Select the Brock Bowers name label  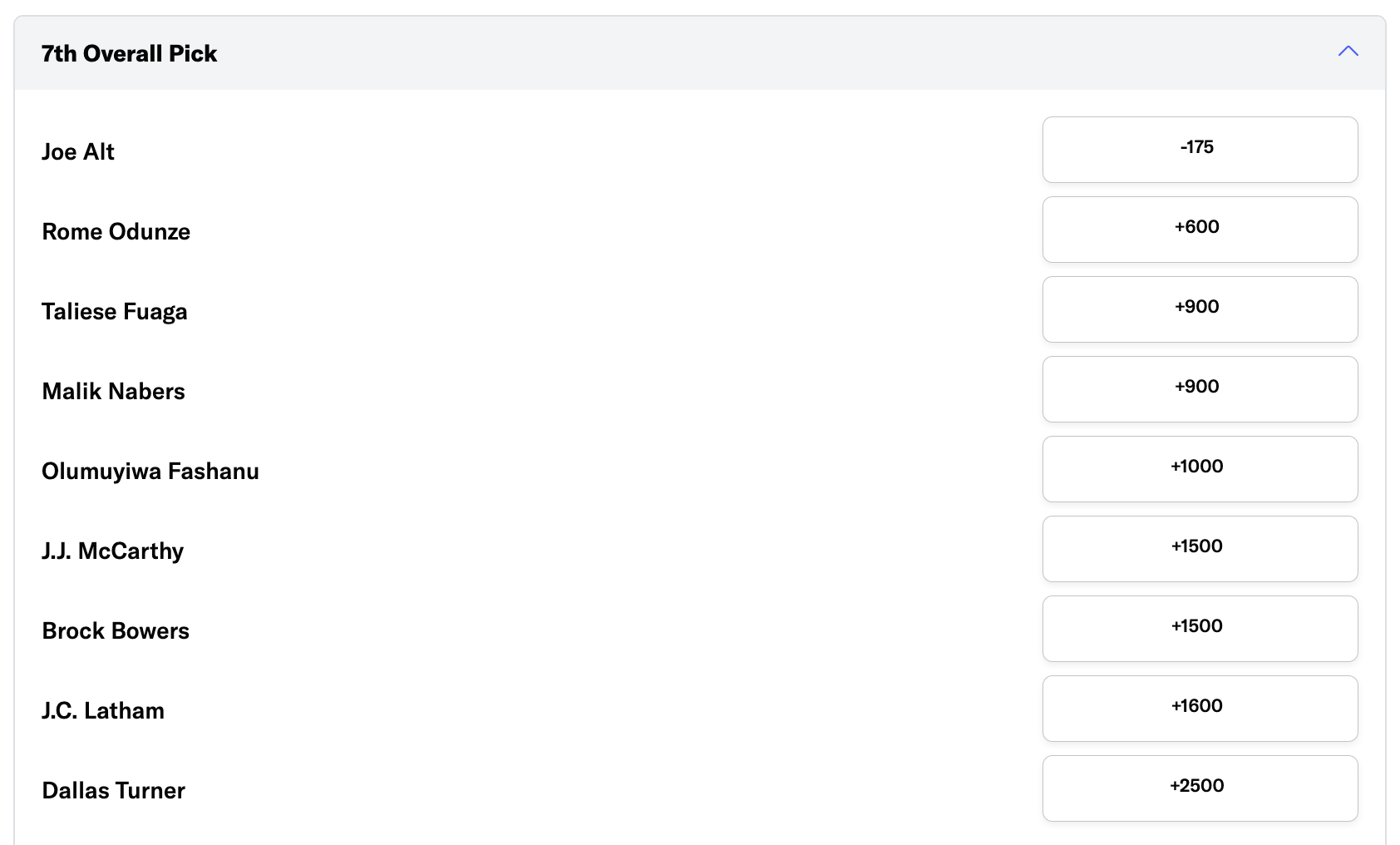click(116, 630)
